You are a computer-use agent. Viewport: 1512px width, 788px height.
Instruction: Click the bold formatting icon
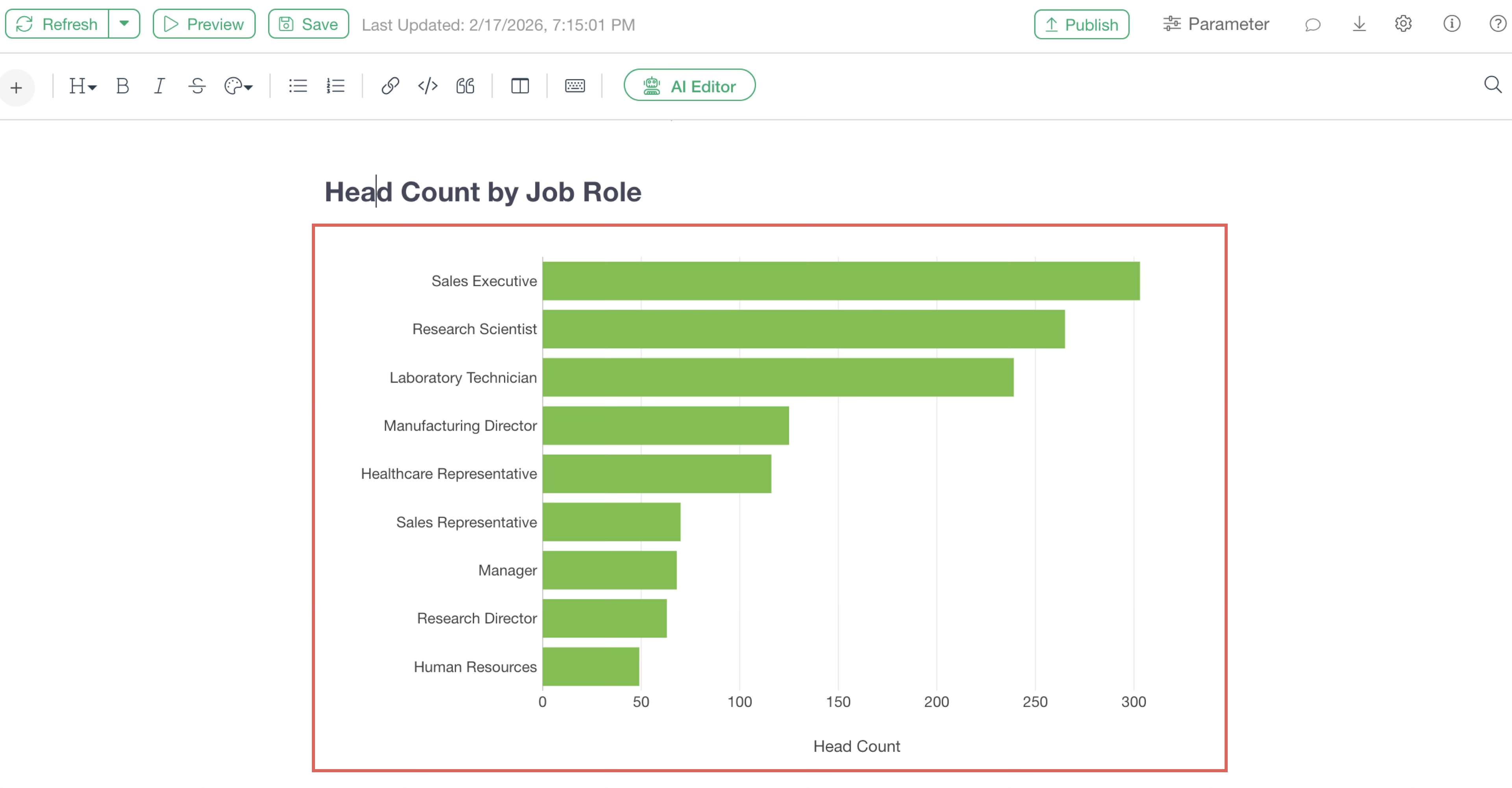coord(122,86)
